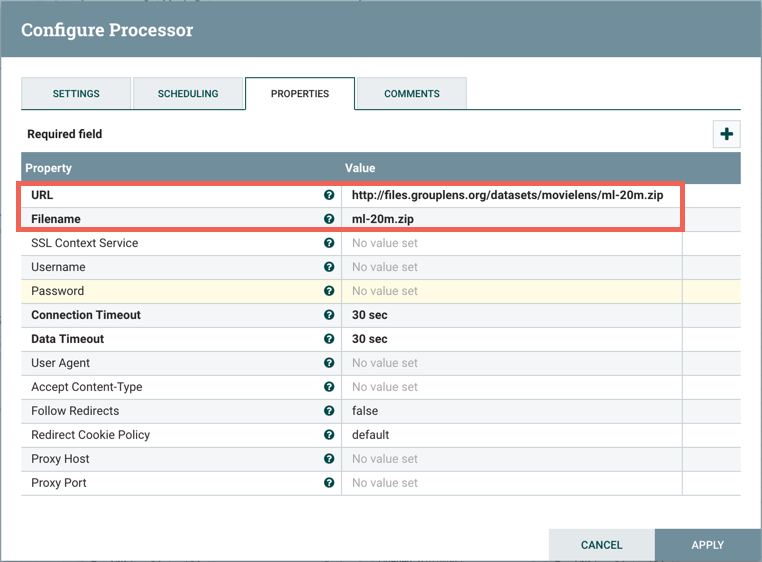Screen dimensions: 762x562
Task: Click help icon beside Filename property
Action: click(x=329, y=219)
